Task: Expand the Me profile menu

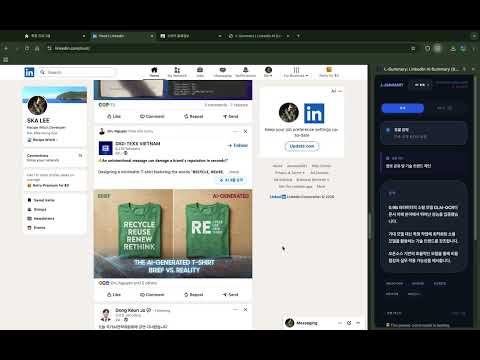Action: [x=268, y=72]
